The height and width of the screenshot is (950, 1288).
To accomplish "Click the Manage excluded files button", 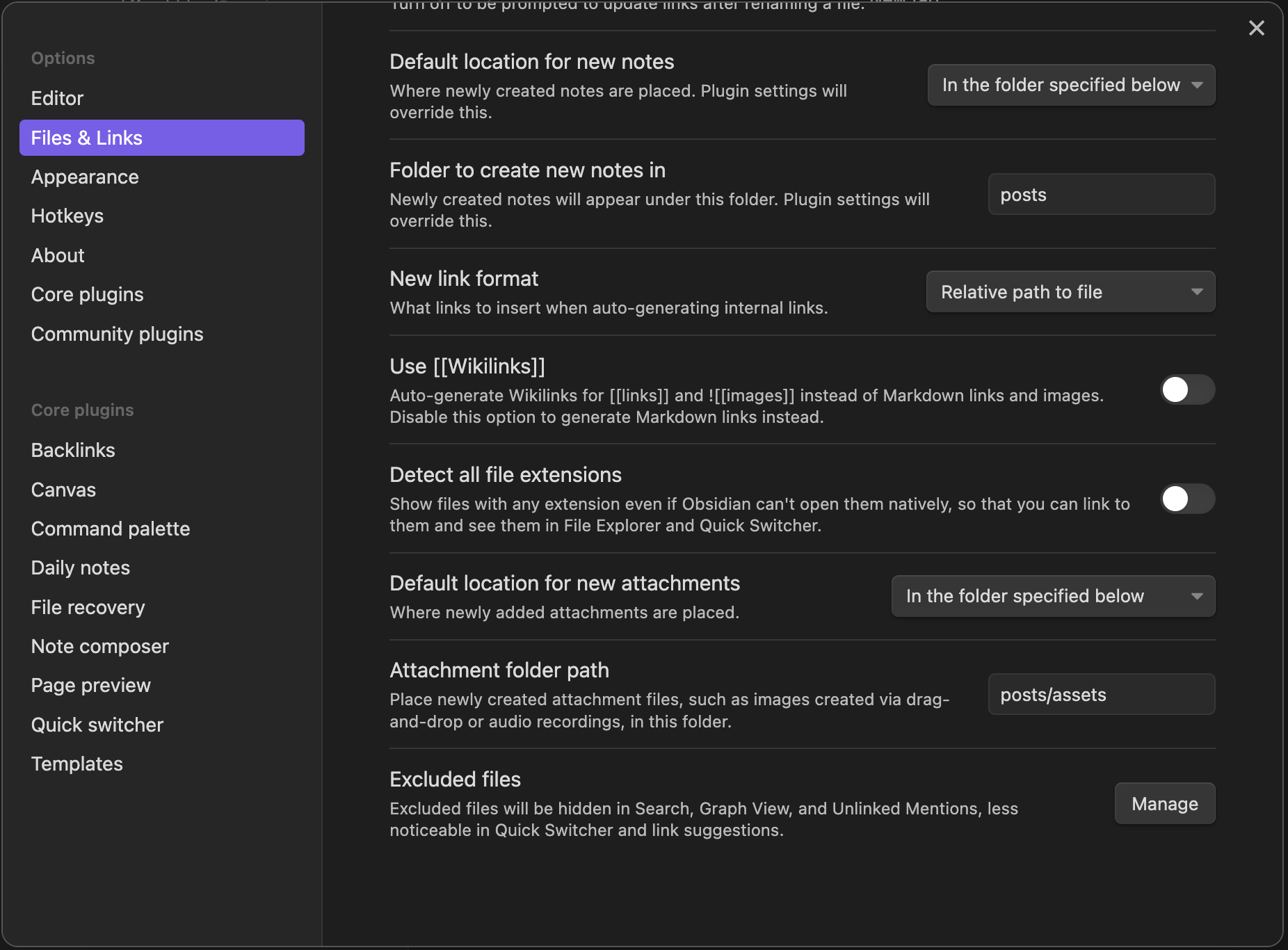I will (1164, 804).
